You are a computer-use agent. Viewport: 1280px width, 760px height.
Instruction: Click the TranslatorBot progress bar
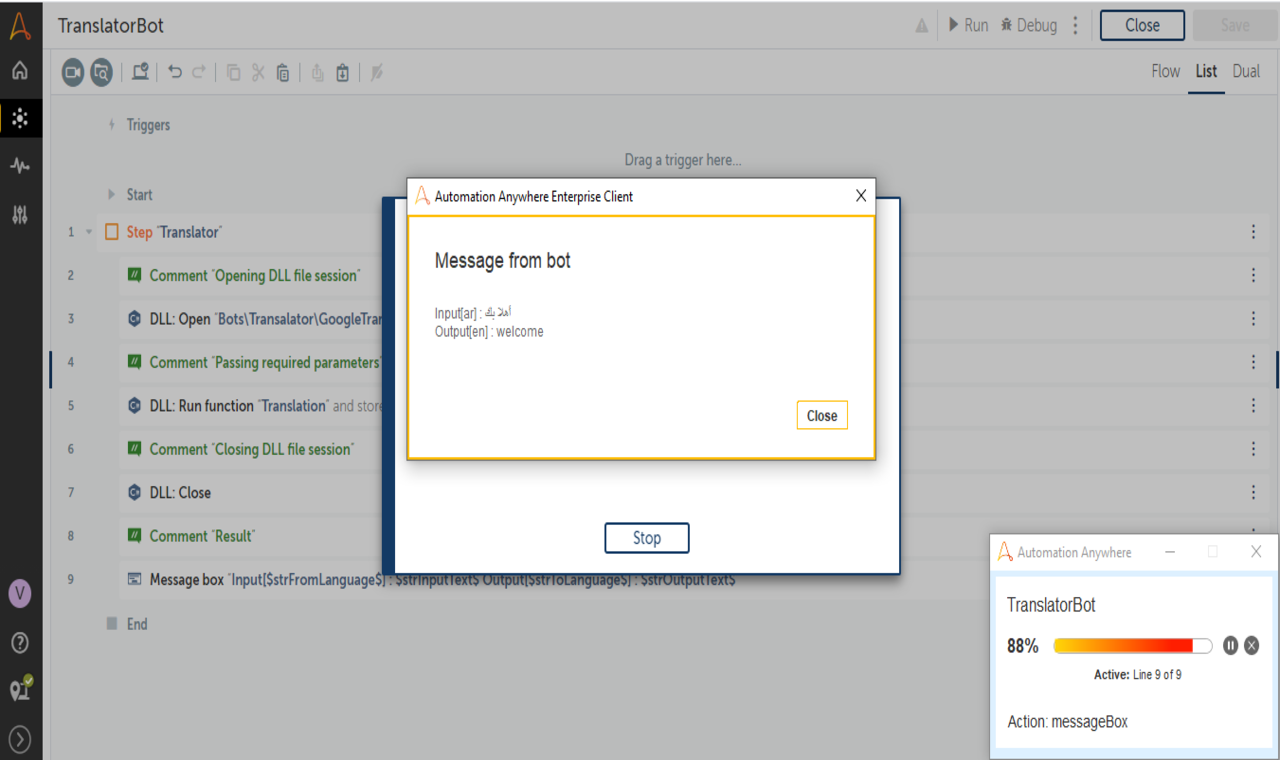tap(1133, 646)
